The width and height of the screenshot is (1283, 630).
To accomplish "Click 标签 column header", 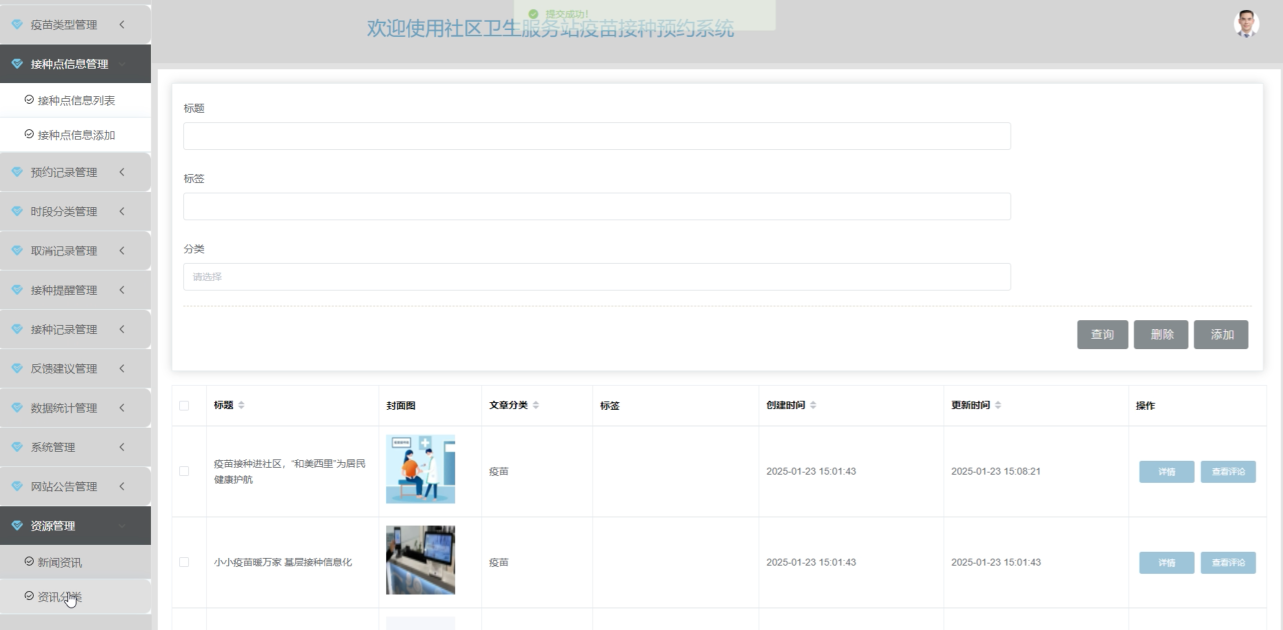I will pos(610,405).
